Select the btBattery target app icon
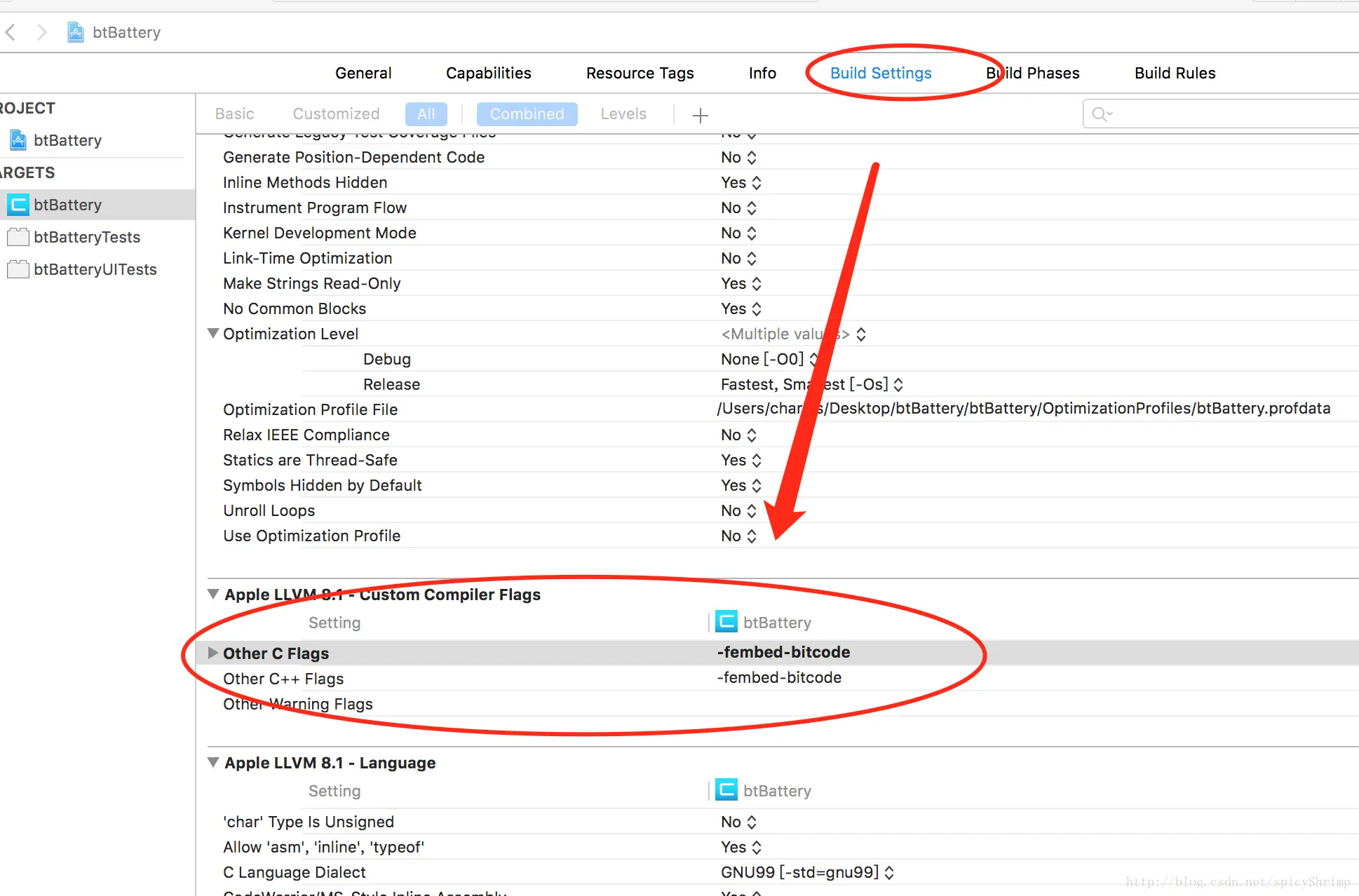Image resolution: width=1359 pixels, height=896 pixels. pyautogui.click(x=18, y=205)
